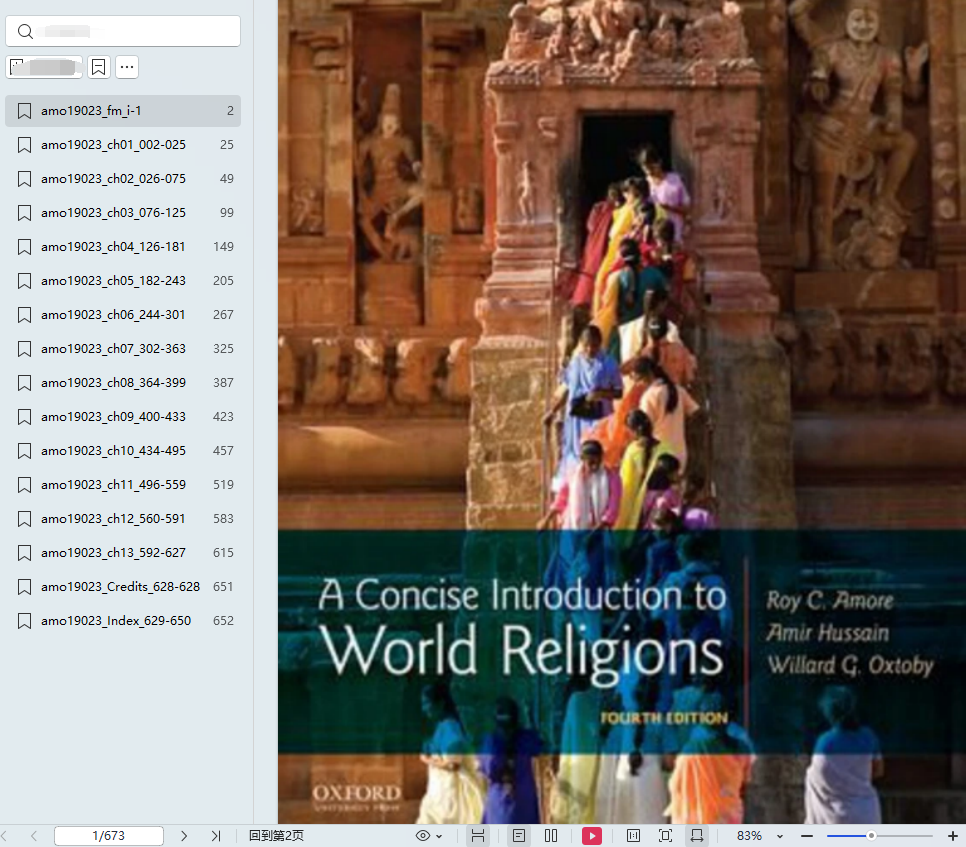Open bookmark amo19023_ch02_026-075
This screenshot has height=847, width=966.
click(123, 179)
